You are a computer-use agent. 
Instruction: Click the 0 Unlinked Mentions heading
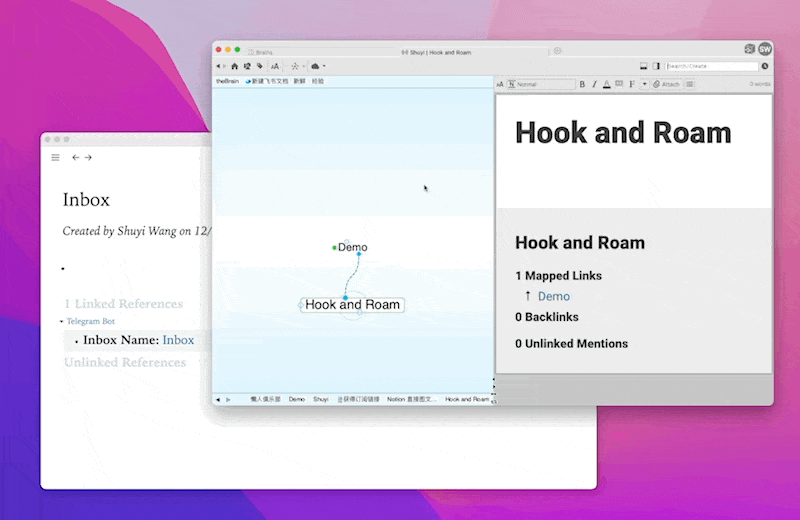coord(571,343)
